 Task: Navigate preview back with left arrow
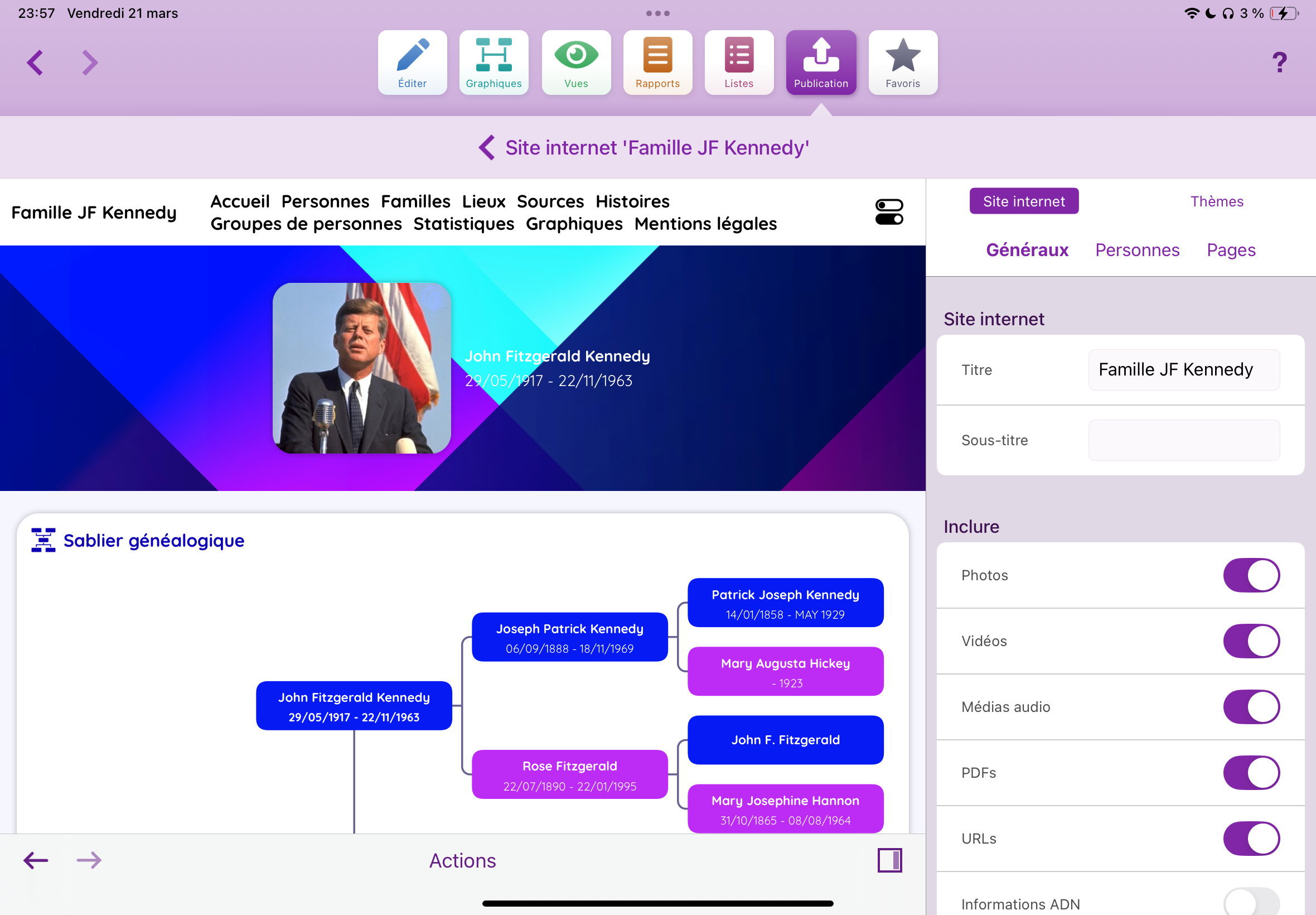(x=36, y=860)
